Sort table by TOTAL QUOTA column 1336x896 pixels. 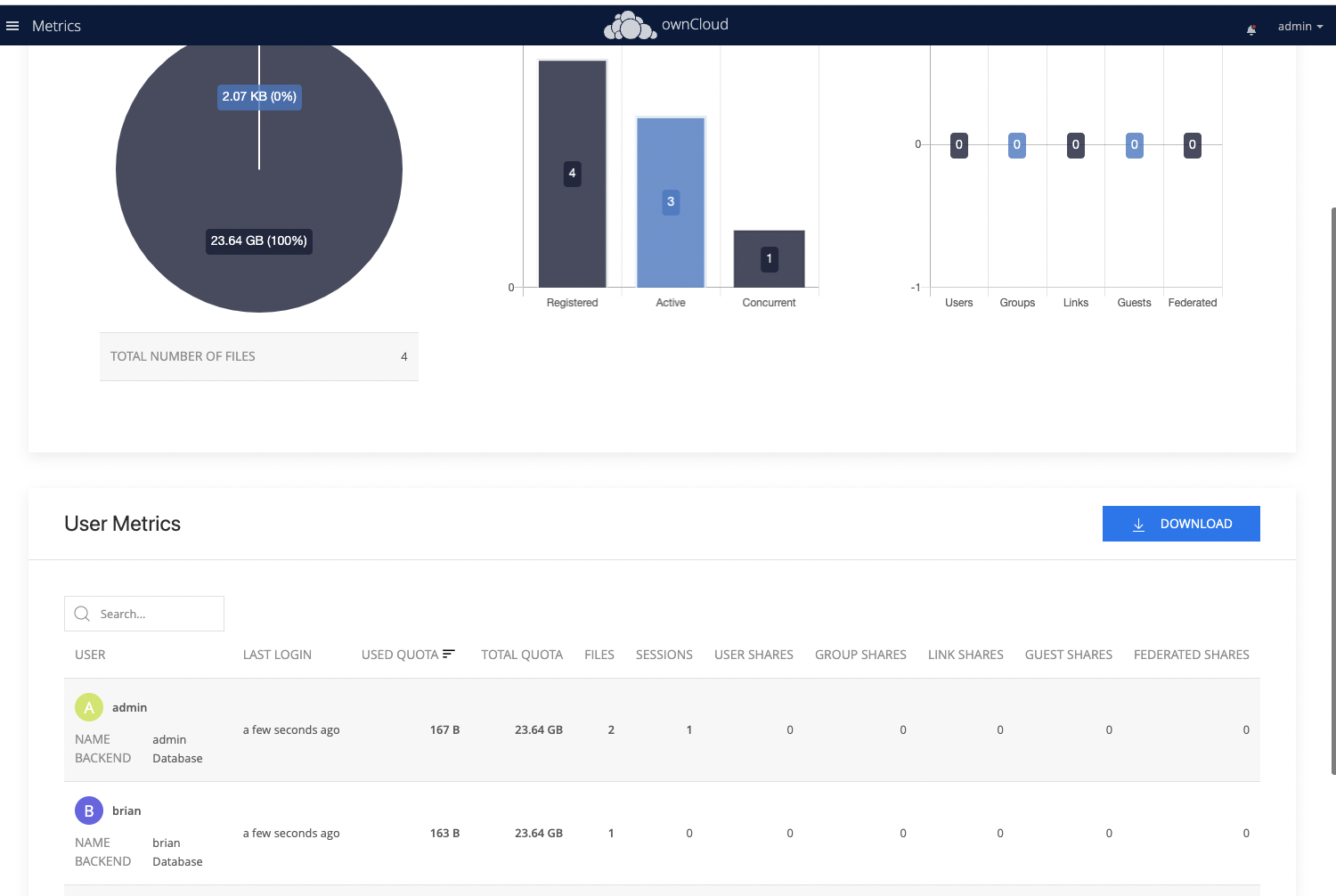click(522, 655)
